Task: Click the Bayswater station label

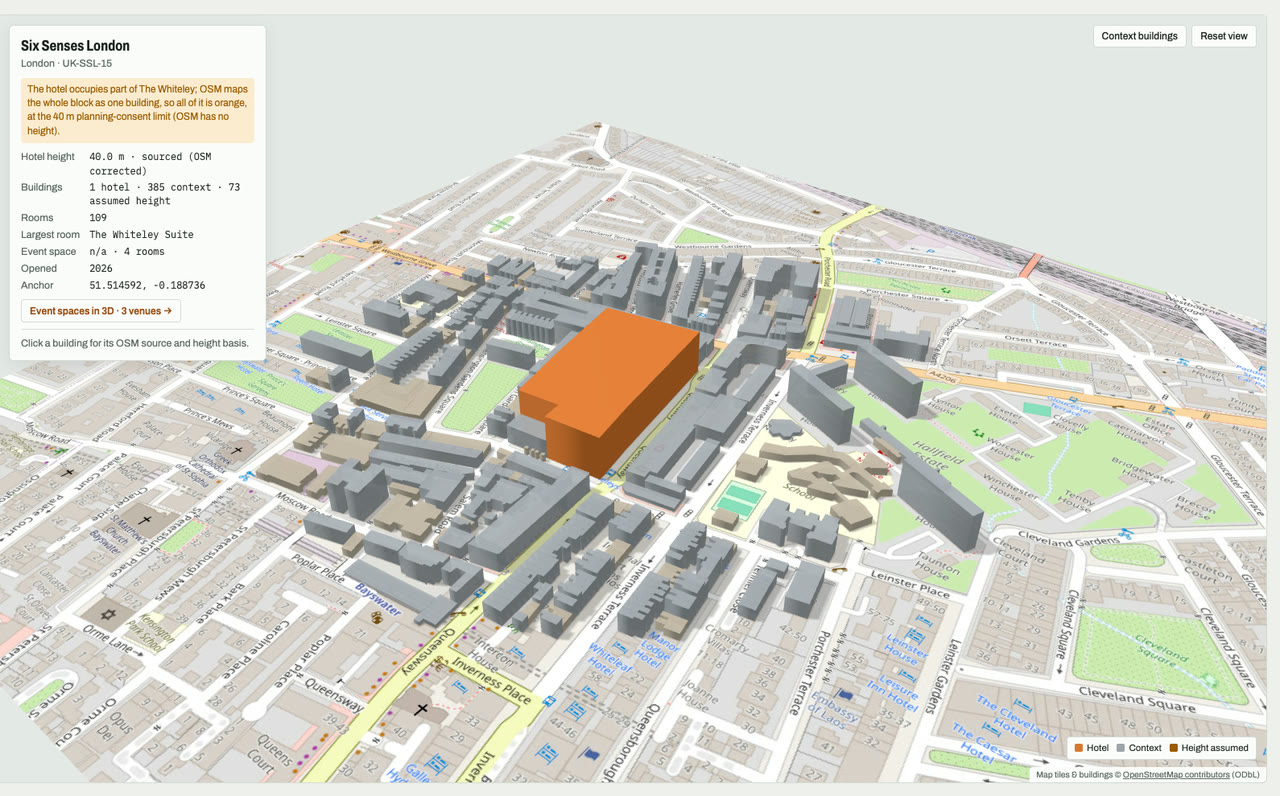Action: (378, 600)
